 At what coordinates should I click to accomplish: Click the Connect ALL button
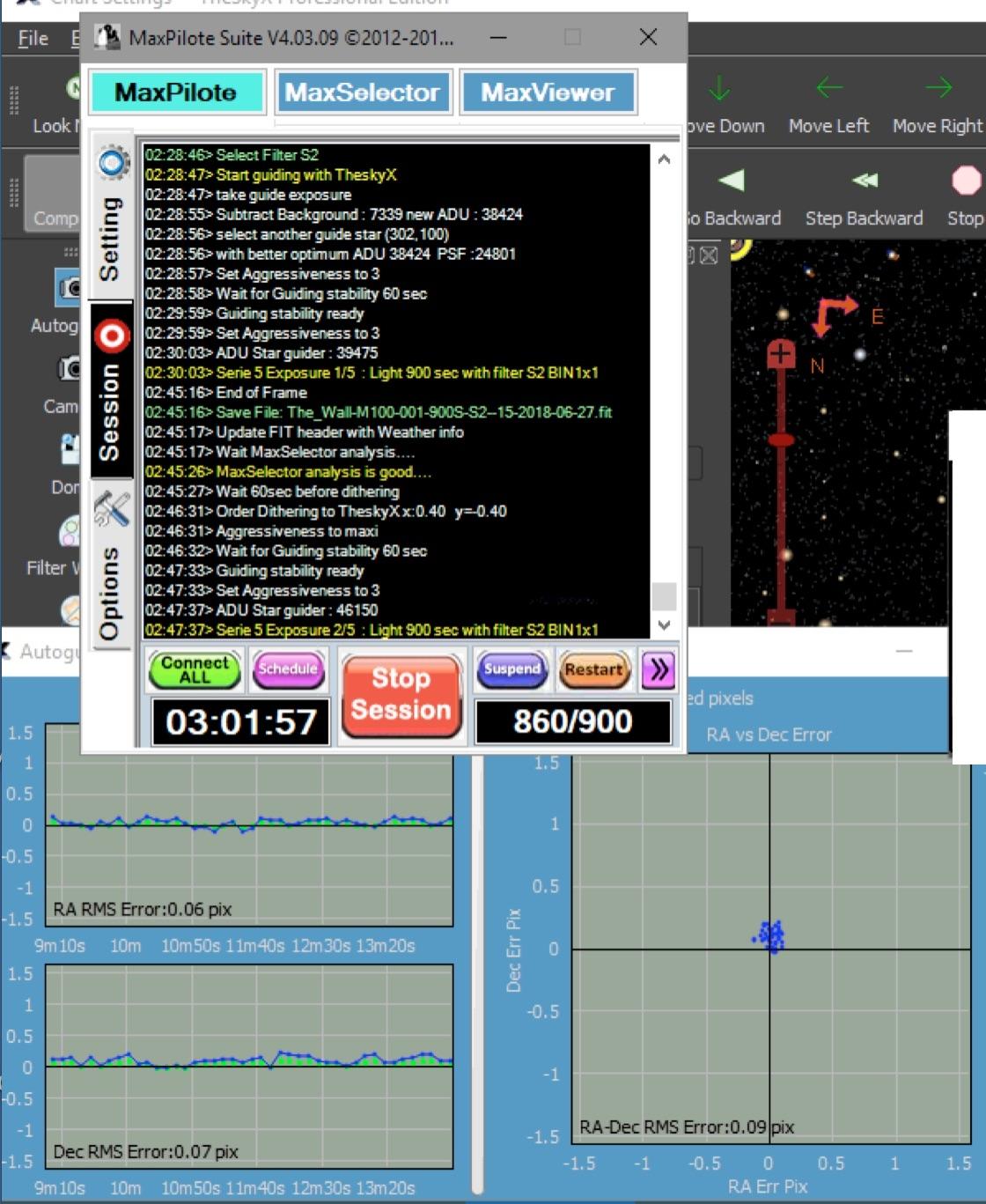[195, 670]
